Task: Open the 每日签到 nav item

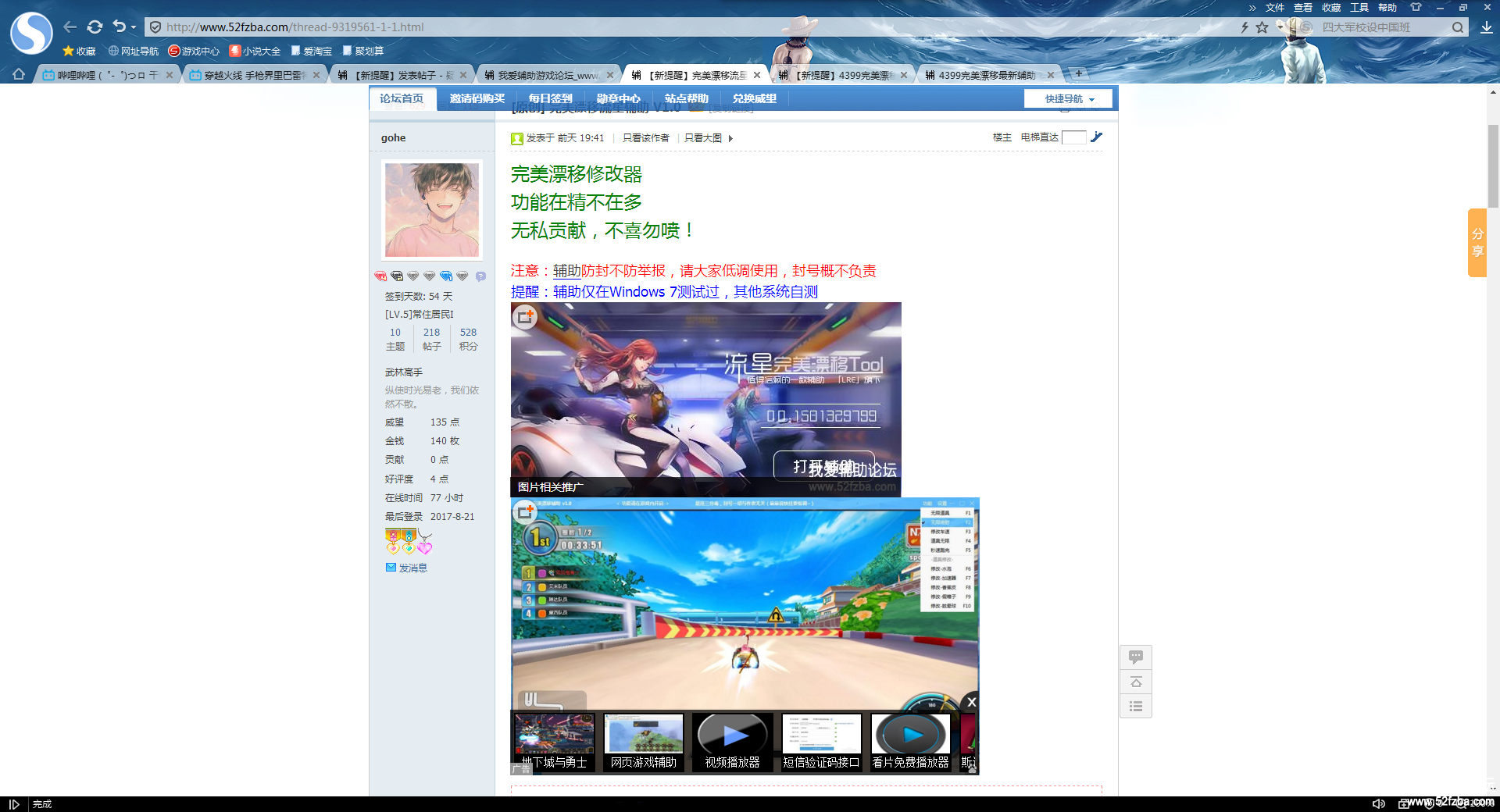Action: pos(550,98)
